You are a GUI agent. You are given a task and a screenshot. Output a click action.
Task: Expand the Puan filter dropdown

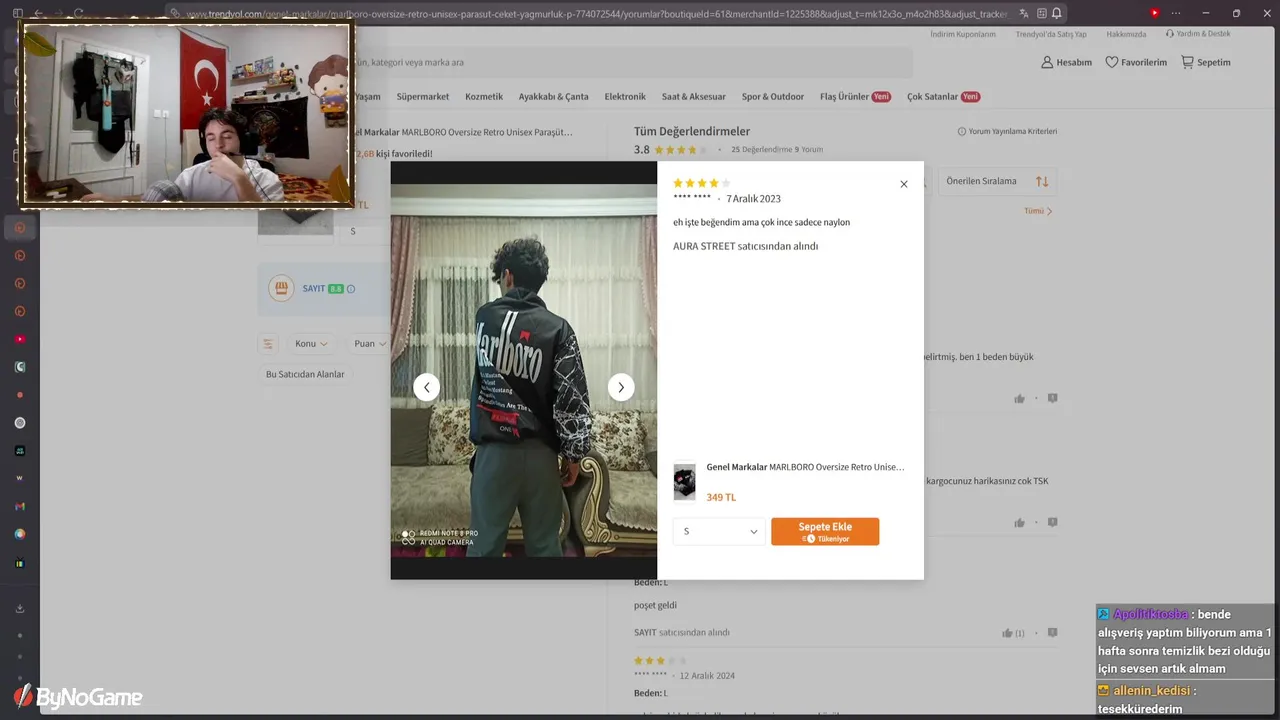tap(370, 344)
